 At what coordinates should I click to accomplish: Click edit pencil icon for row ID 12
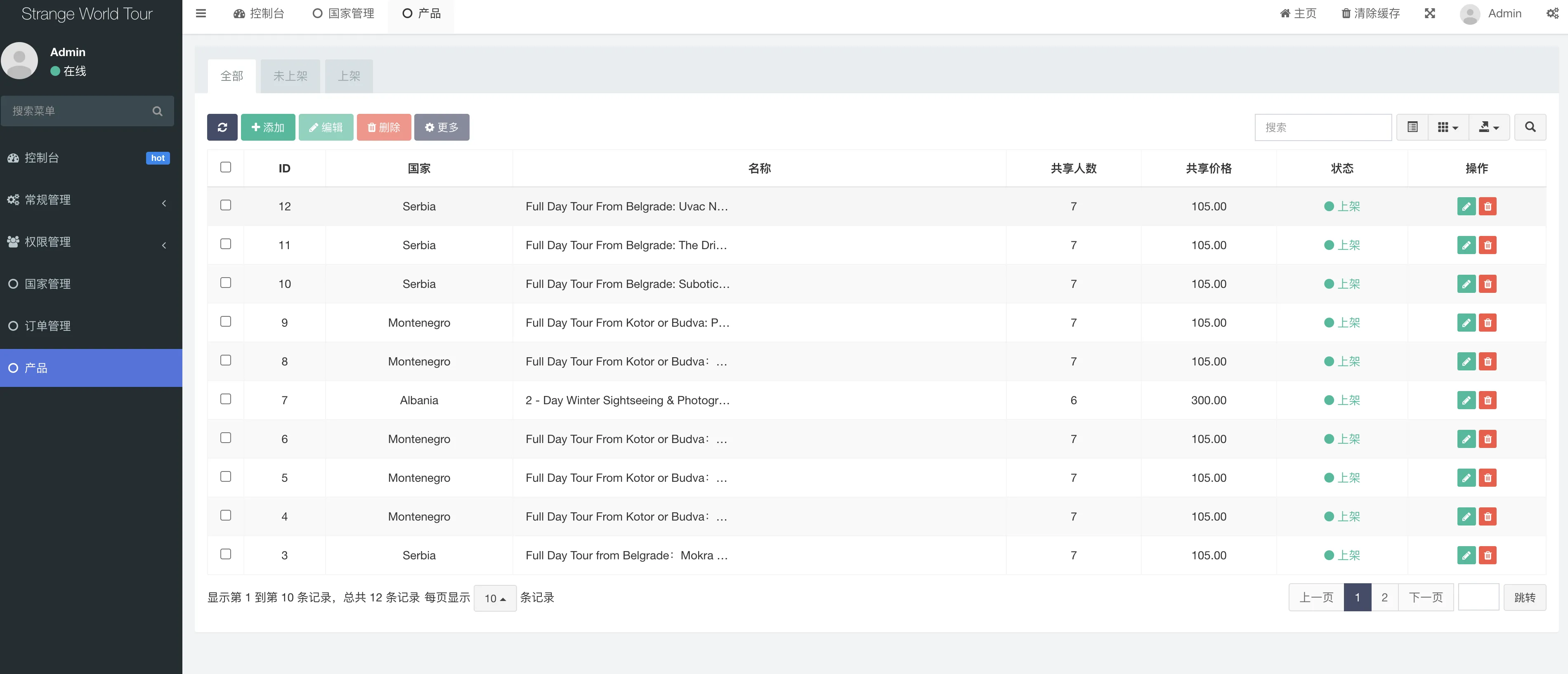pos(1466,206)
